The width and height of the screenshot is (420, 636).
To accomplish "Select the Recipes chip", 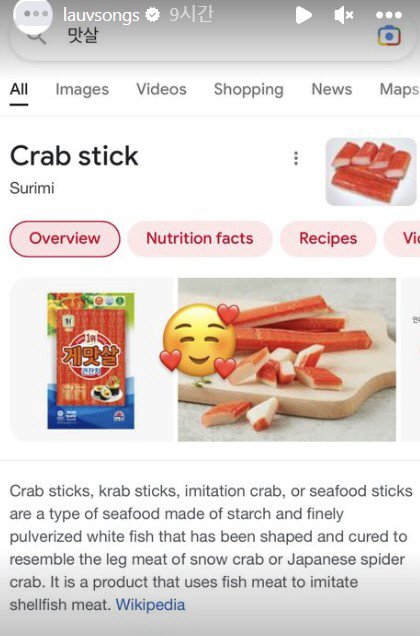I will pos(328,238).
